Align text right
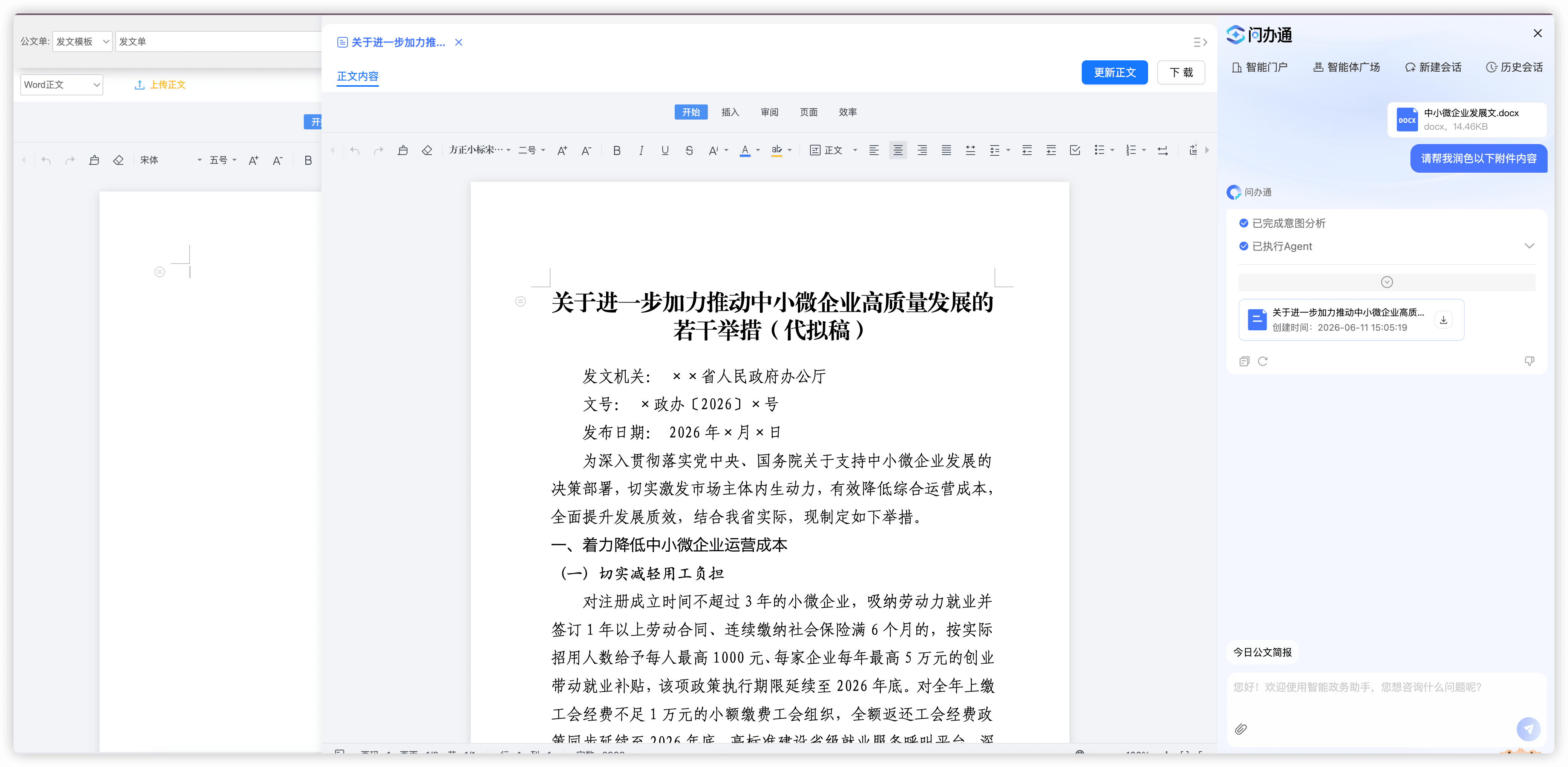 point(922,150)
